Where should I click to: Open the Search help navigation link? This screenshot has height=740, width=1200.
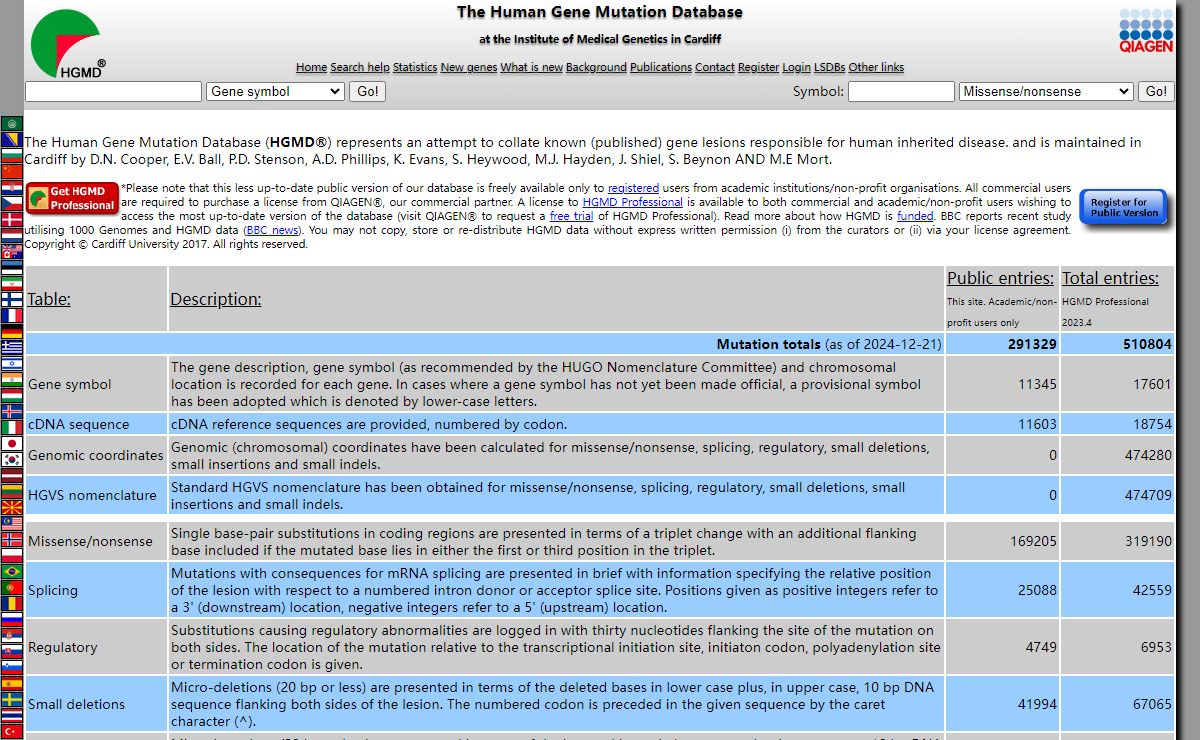[x=360, y=67]
